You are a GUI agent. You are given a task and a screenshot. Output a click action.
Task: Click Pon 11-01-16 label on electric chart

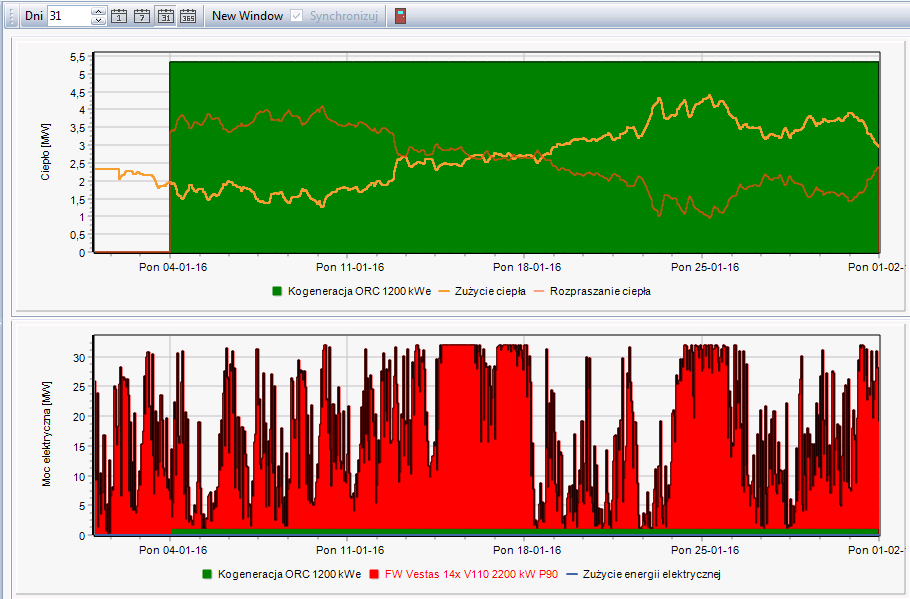point(350,550)
